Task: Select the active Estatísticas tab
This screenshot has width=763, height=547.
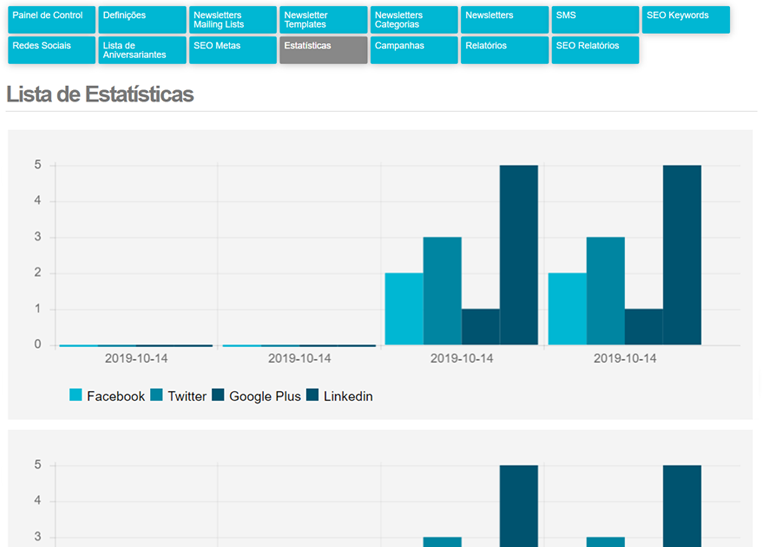Action: coord(324,50)
